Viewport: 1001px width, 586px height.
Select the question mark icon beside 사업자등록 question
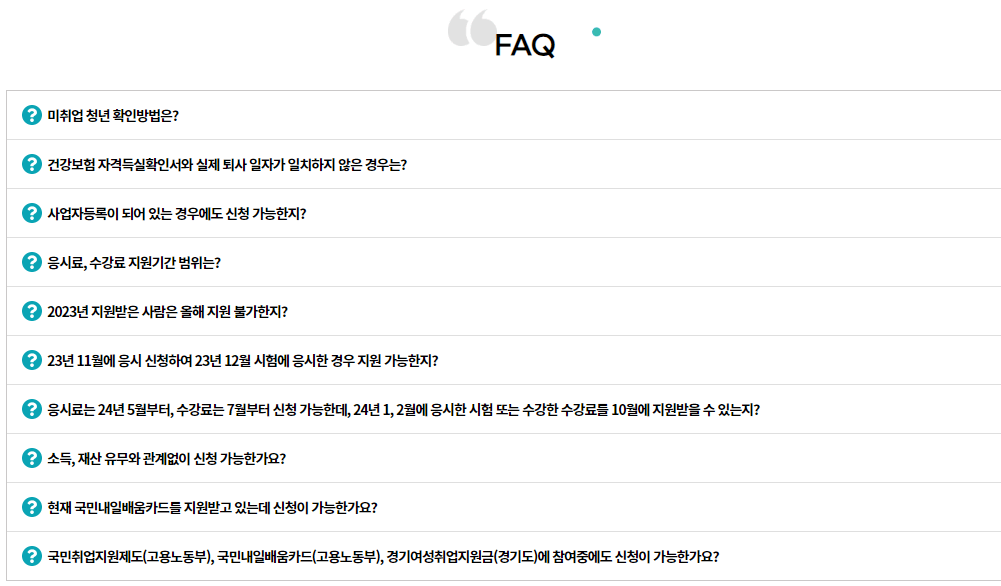(32, 212)
